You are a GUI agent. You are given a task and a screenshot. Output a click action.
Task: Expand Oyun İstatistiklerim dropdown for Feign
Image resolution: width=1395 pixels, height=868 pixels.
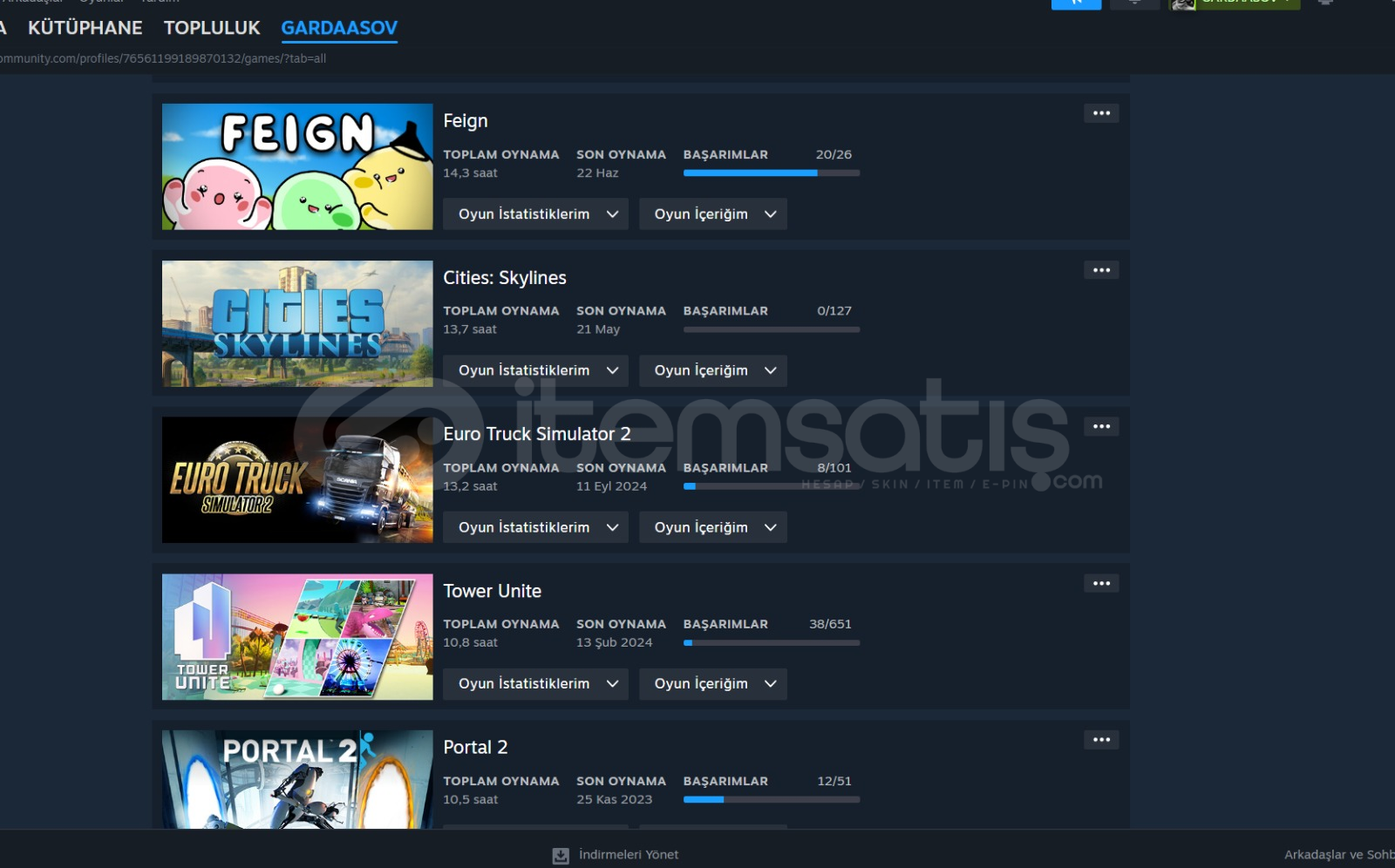coord(535,214)
